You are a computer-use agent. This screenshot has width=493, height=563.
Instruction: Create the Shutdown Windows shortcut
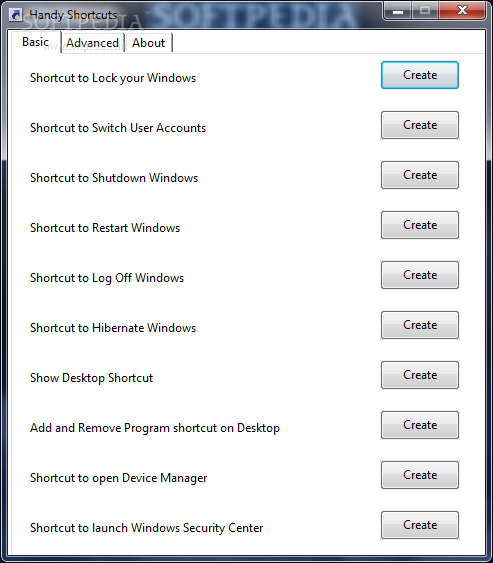point(420,175)
